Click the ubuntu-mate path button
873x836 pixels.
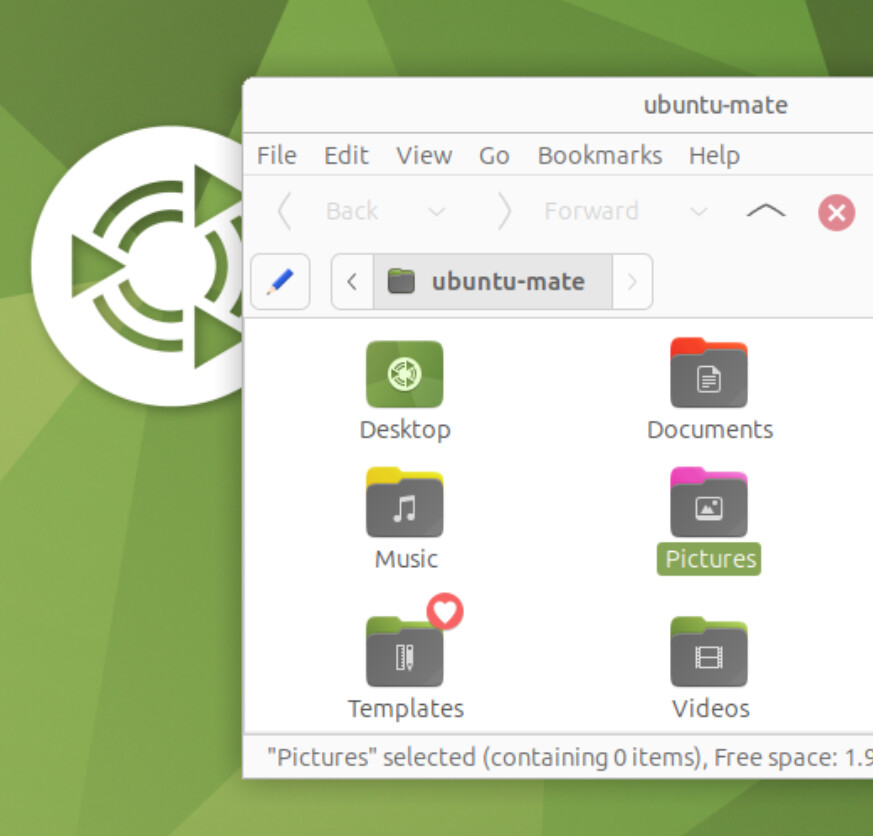point(493,282)
